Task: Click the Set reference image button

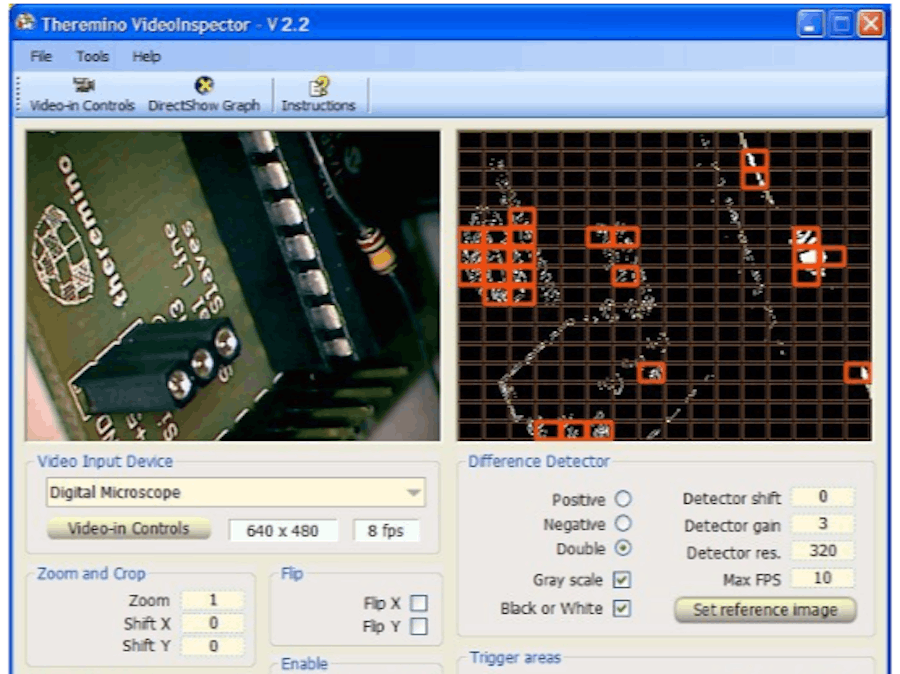Action: click(x=765, y=610)
